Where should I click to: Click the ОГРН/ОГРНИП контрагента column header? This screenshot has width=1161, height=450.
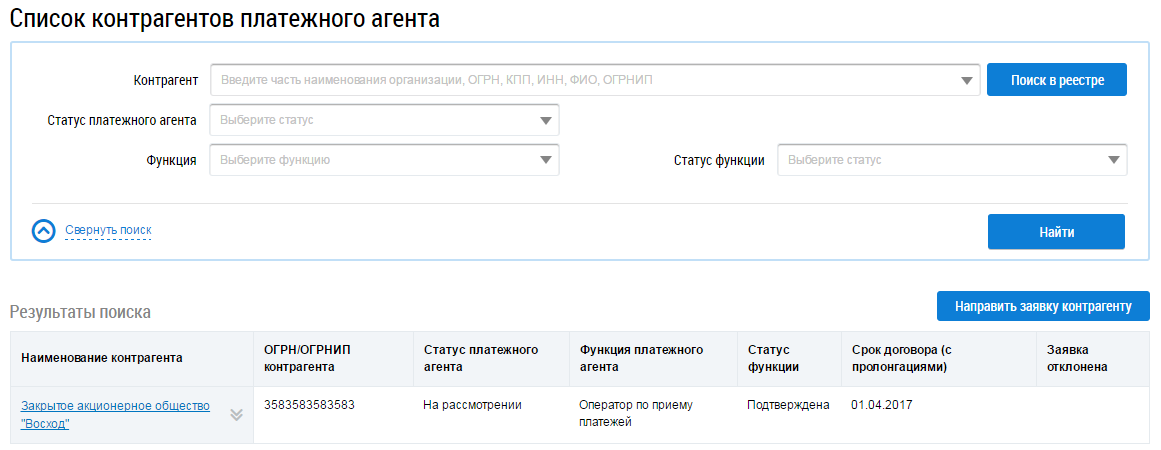308,358
